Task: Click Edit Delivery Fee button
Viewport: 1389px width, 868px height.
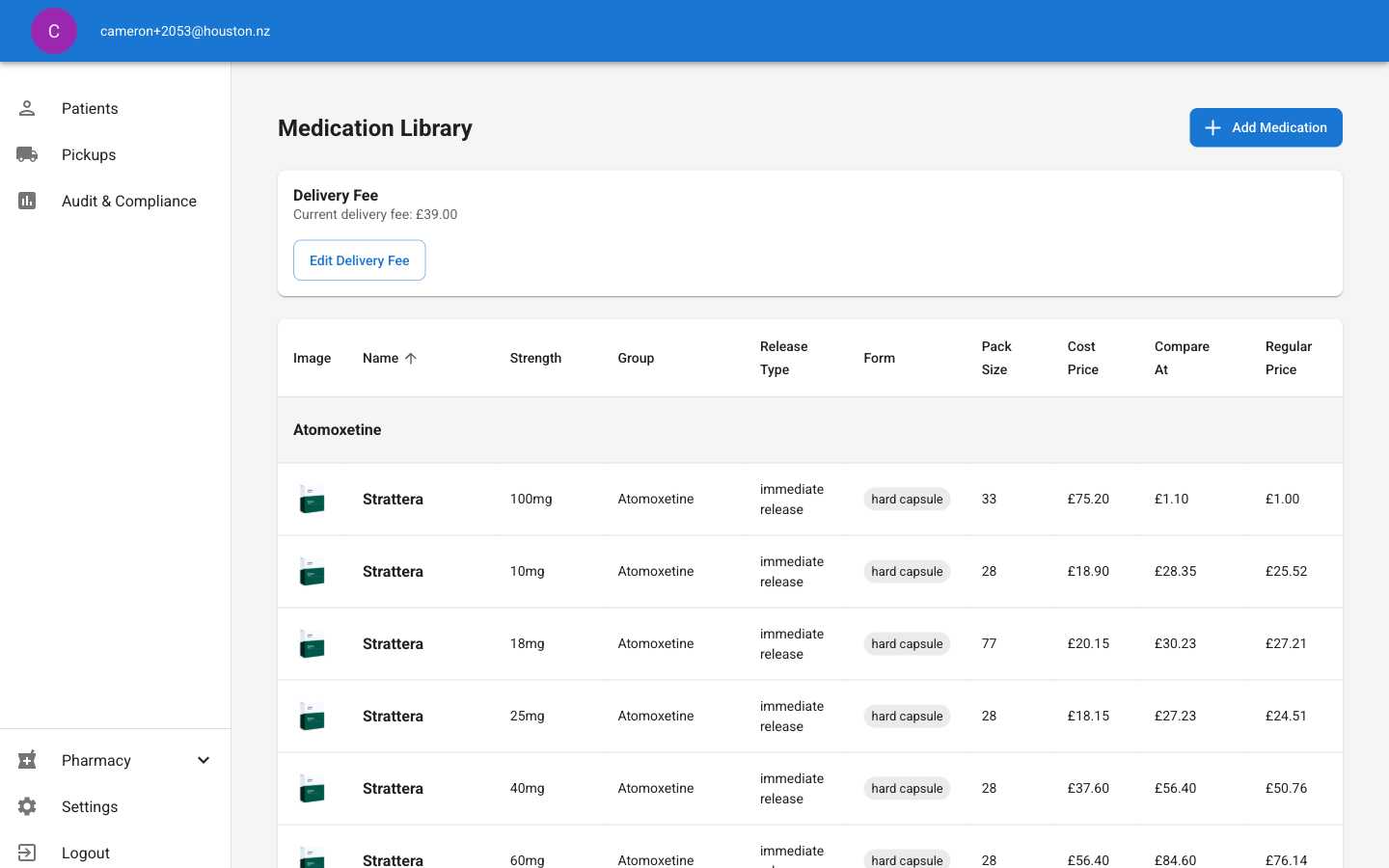Action: (359, 260)
